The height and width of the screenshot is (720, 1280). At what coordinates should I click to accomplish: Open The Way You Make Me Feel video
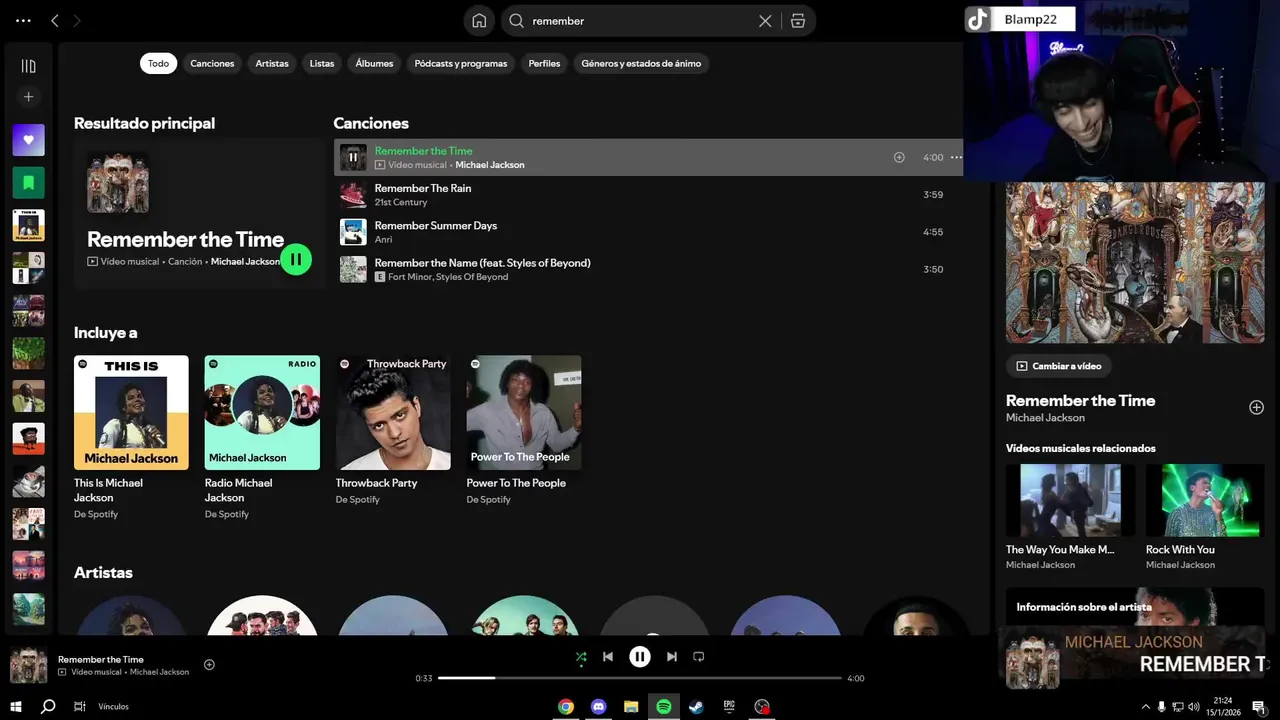click(x=1070, y=516)
